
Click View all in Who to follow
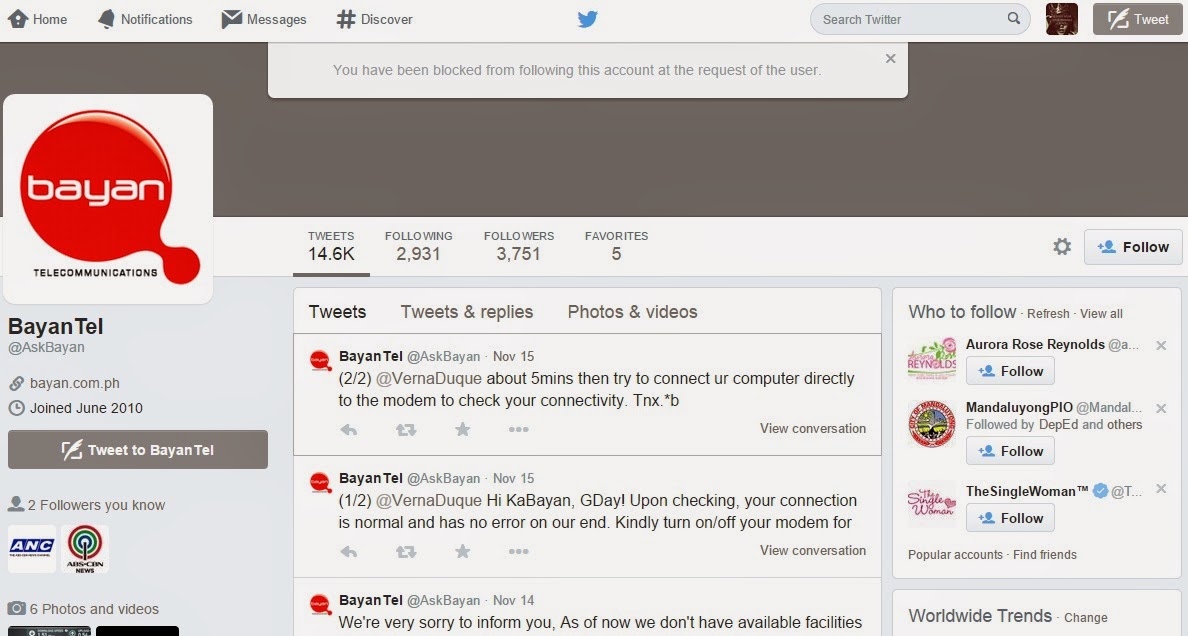(1101, 313)
